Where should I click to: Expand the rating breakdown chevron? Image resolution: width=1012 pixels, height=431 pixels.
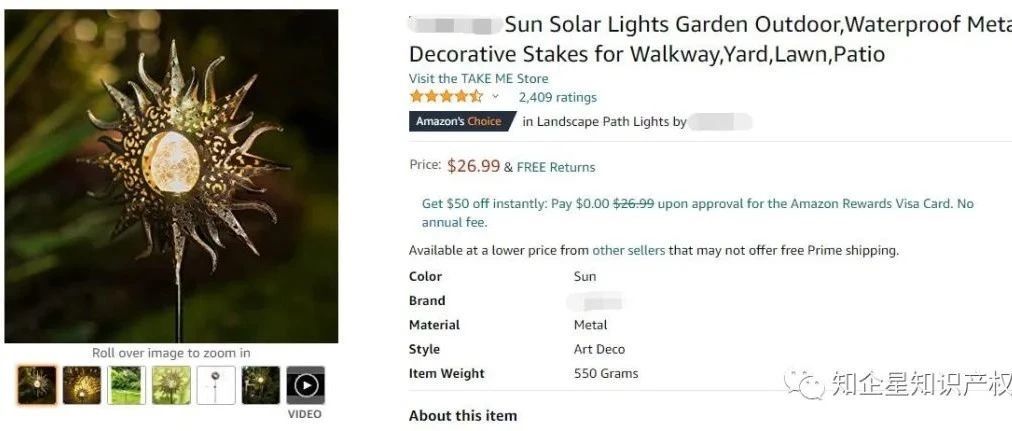point(495,97)
